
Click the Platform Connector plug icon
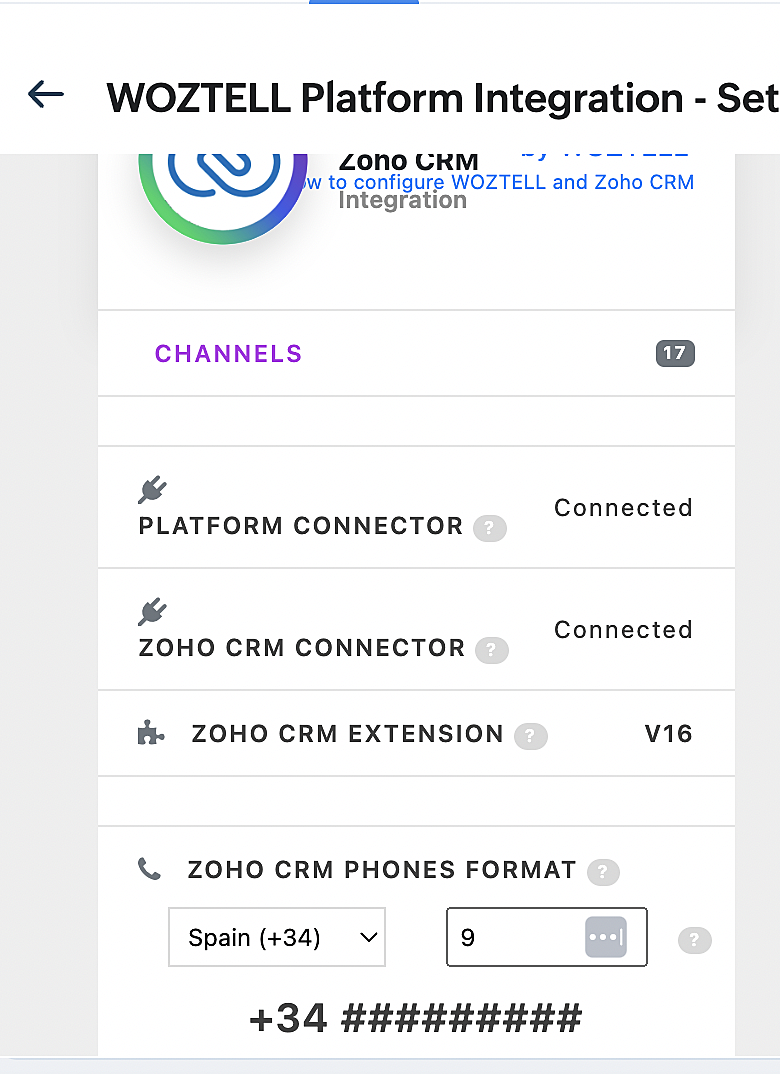pyautogui.click(x=152, y=490)
